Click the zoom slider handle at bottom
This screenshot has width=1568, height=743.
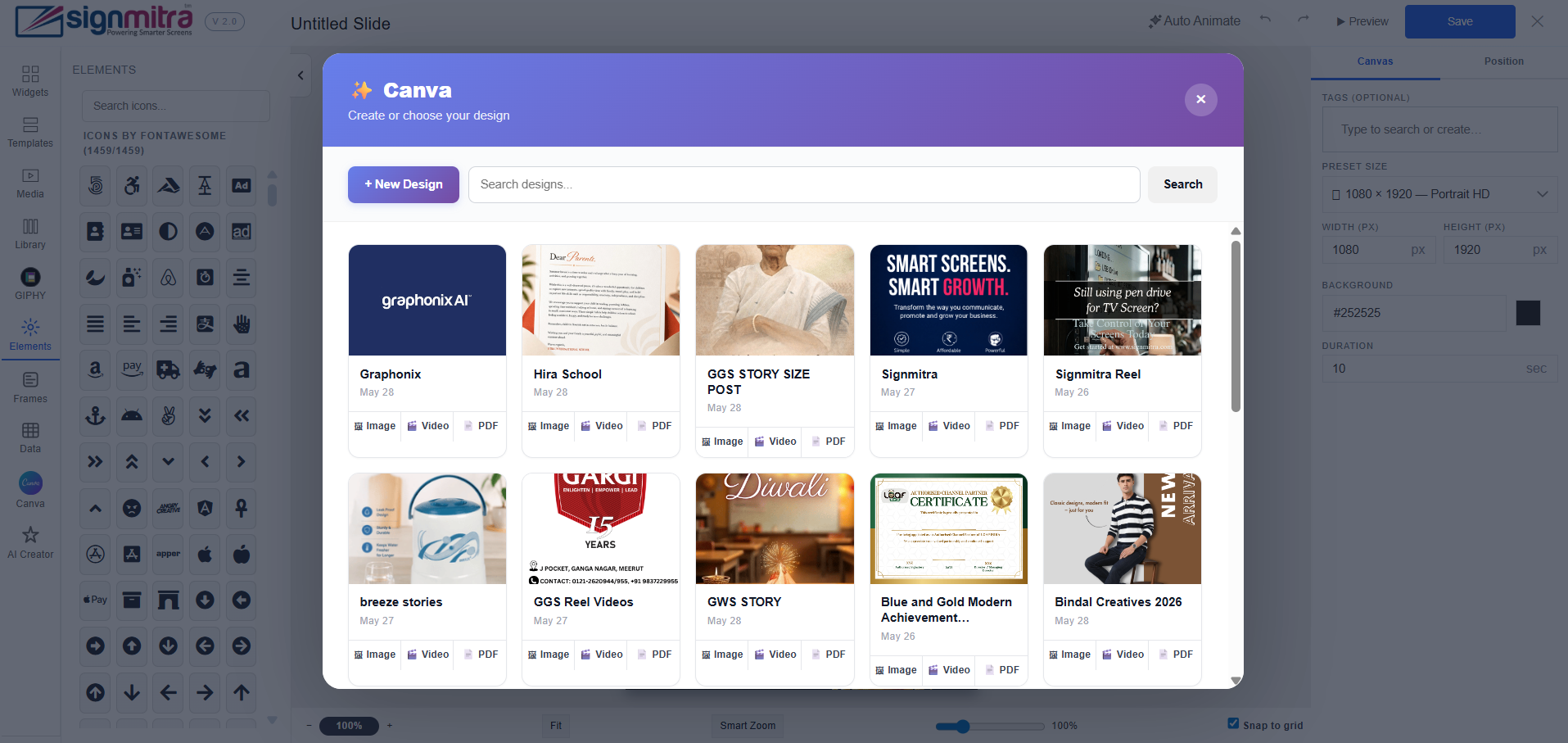(963, 726)
